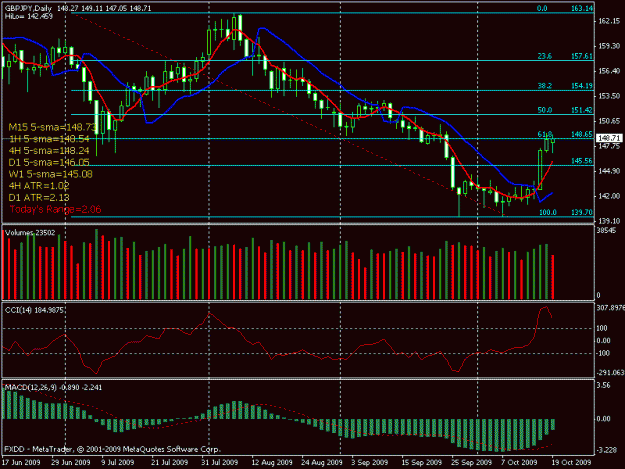The height and width of the screenshot is (469, 625).
Task: Select the 19 Oct 2009 date axis label
Action: [x=571, y=463]
